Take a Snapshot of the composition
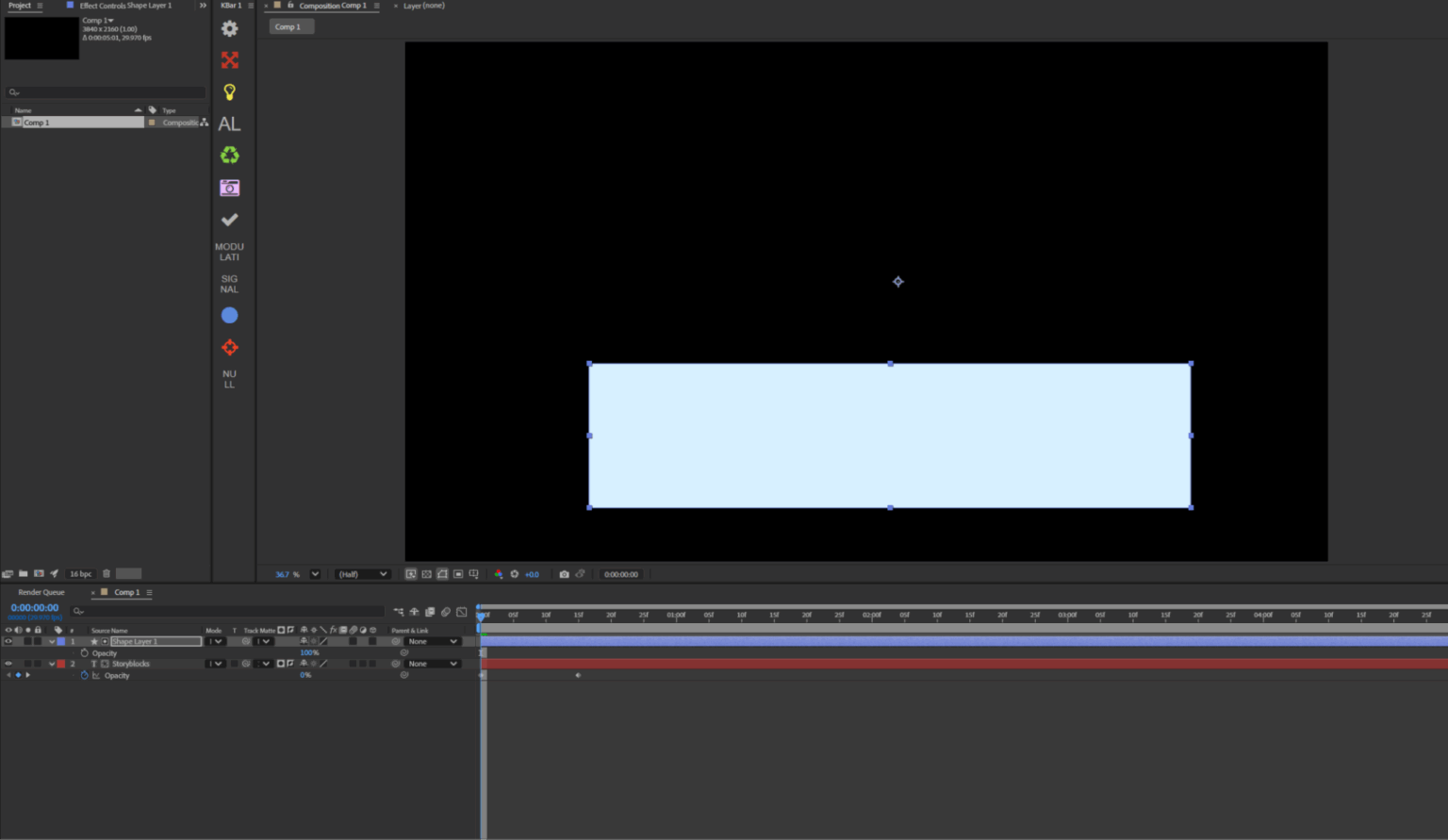Viewport: 1448px width, 840px height. (564, 573)
